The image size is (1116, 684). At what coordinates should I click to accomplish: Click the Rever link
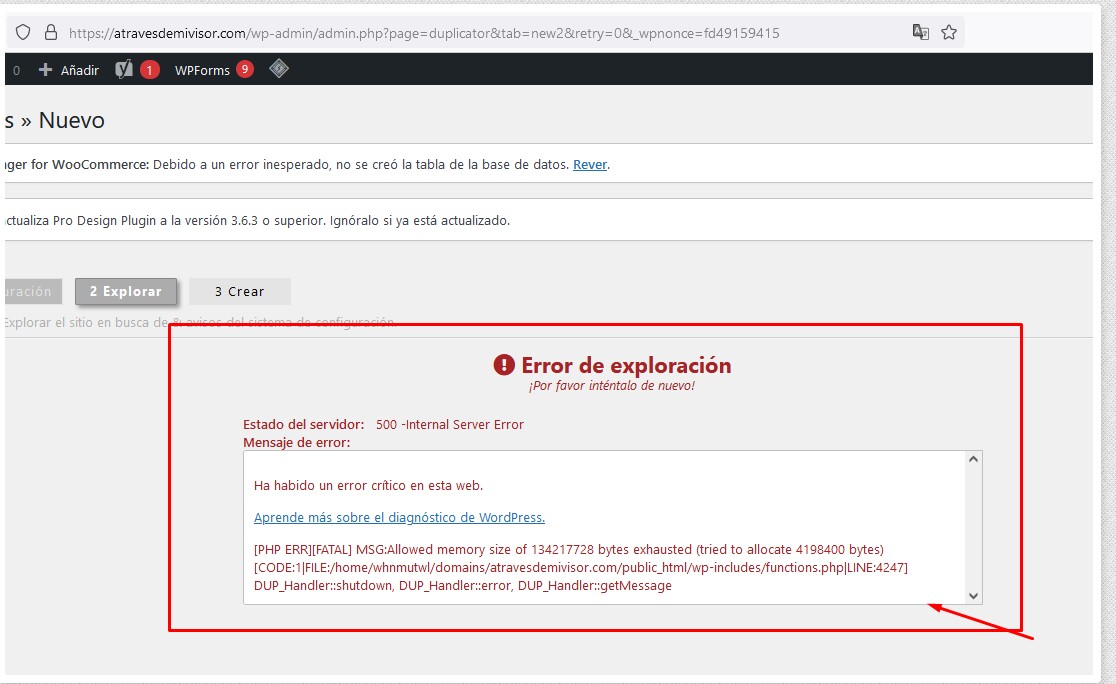[x=590, y=164]
